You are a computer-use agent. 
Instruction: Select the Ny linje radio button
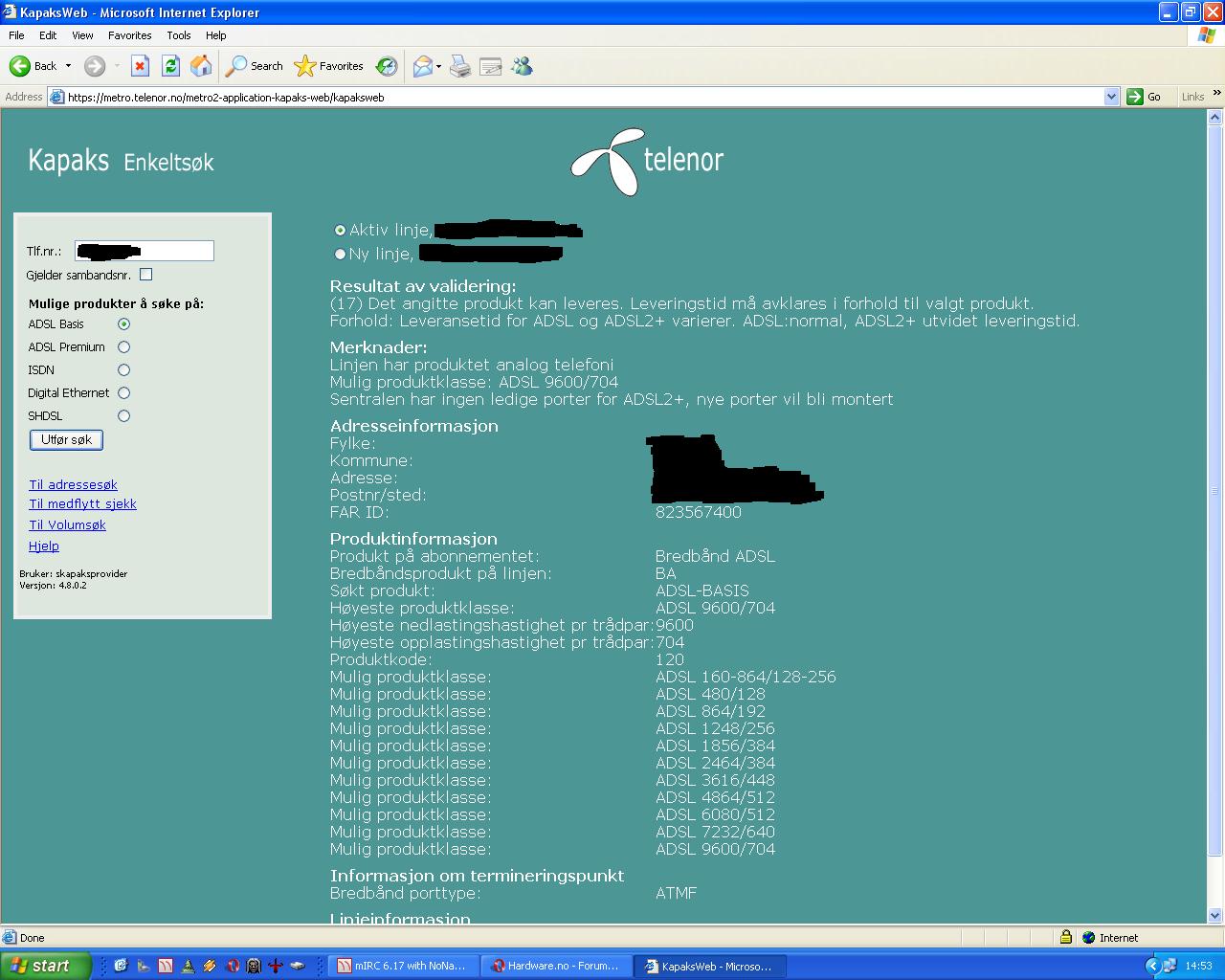[x=340, y=255]
